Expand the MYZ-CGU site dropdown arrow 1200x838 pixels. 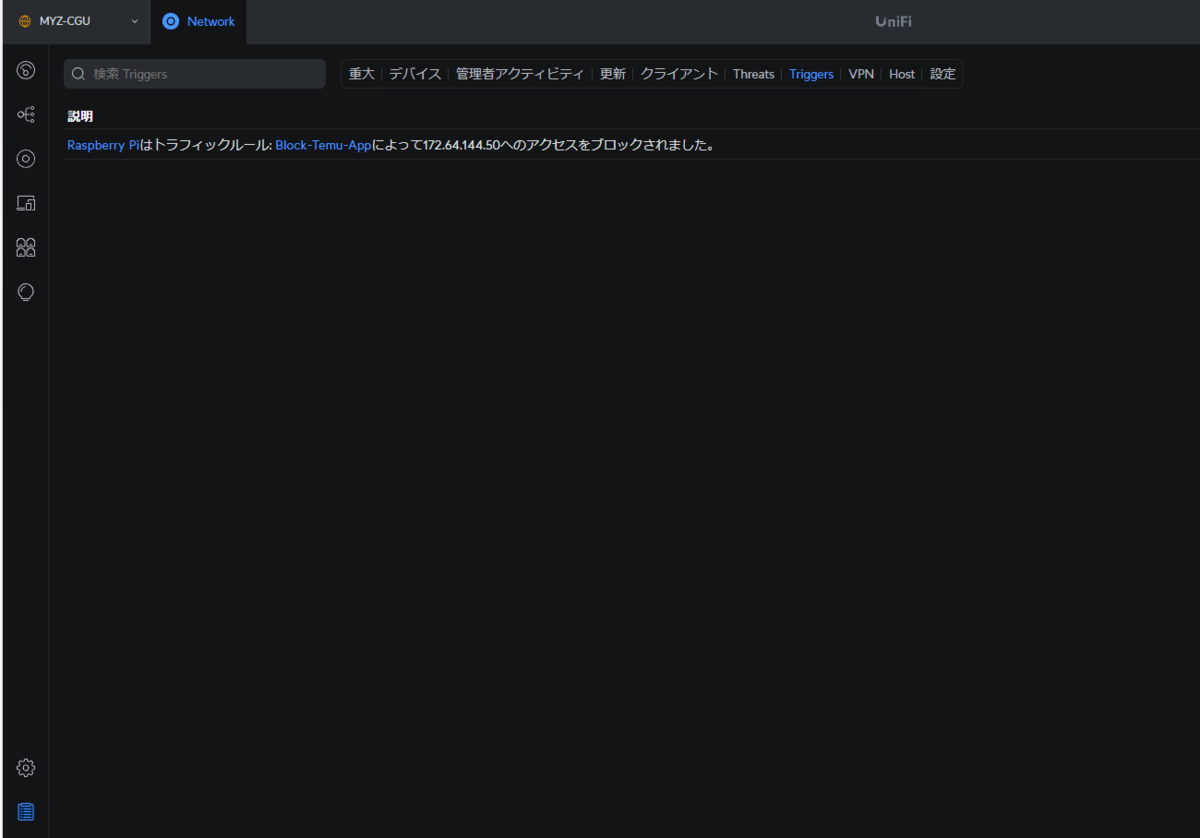pos(135,21)
